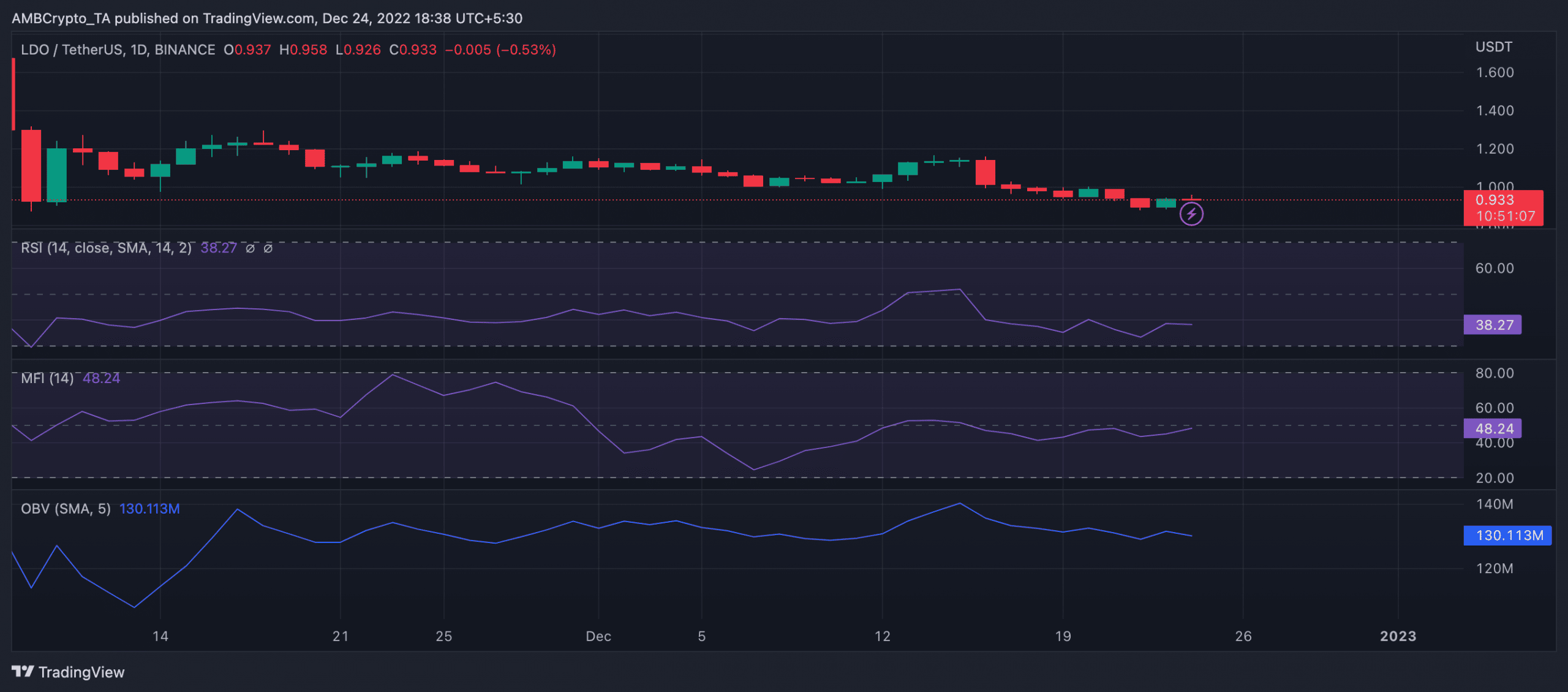This screenshot has height=692, width=1568.
Task: Click the 80.00 label on the MFI axis
Action: coord(1494,373)
